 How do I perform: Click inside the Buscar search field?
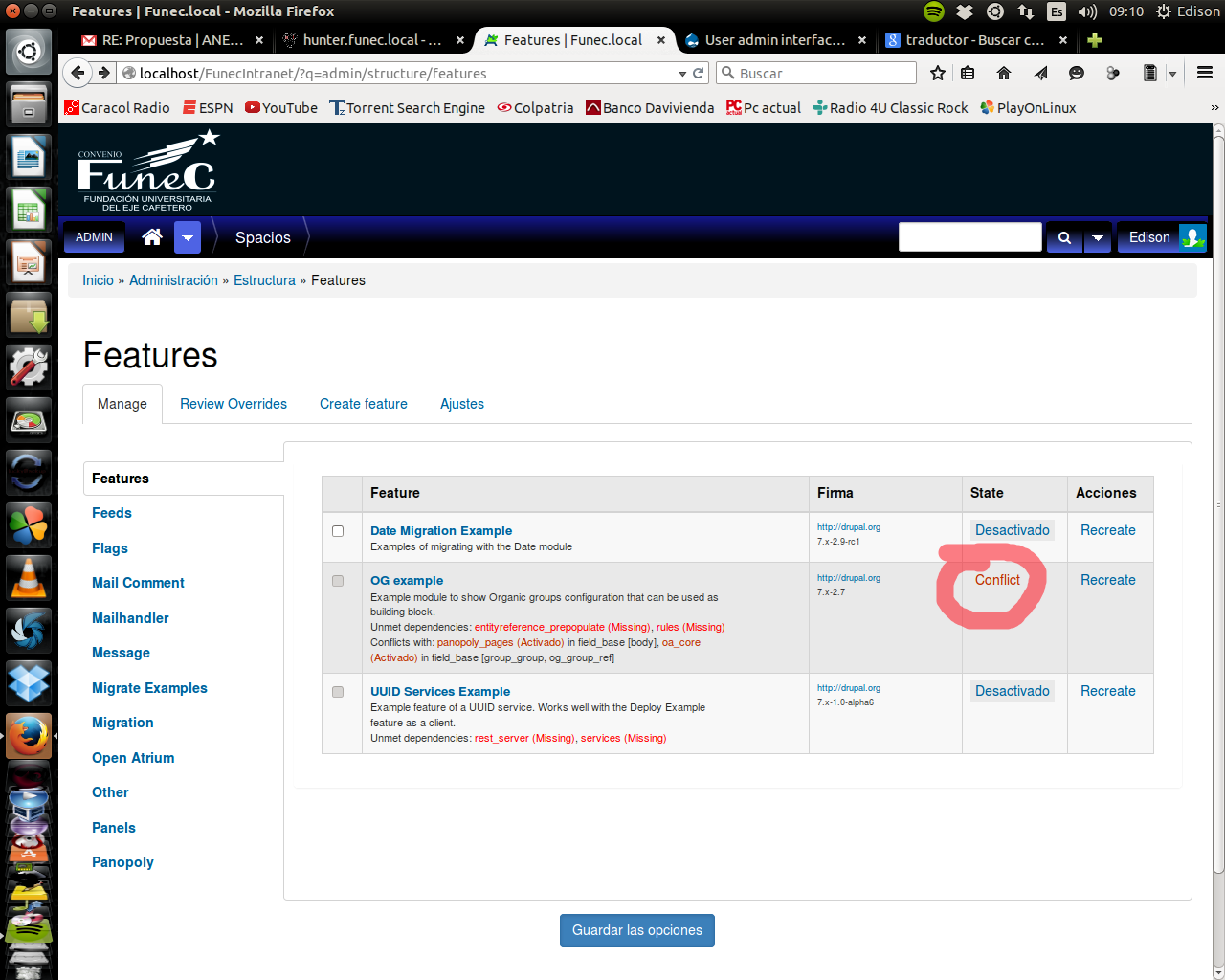click(x=823, y=72)
